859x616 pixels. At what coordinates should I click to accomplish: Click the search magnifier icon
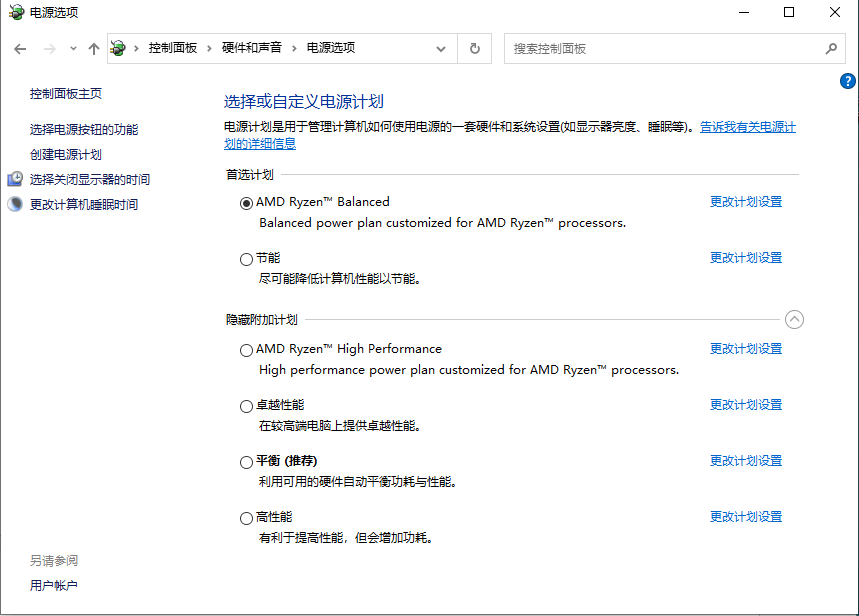pyautogui.click(x=831, y=47)
